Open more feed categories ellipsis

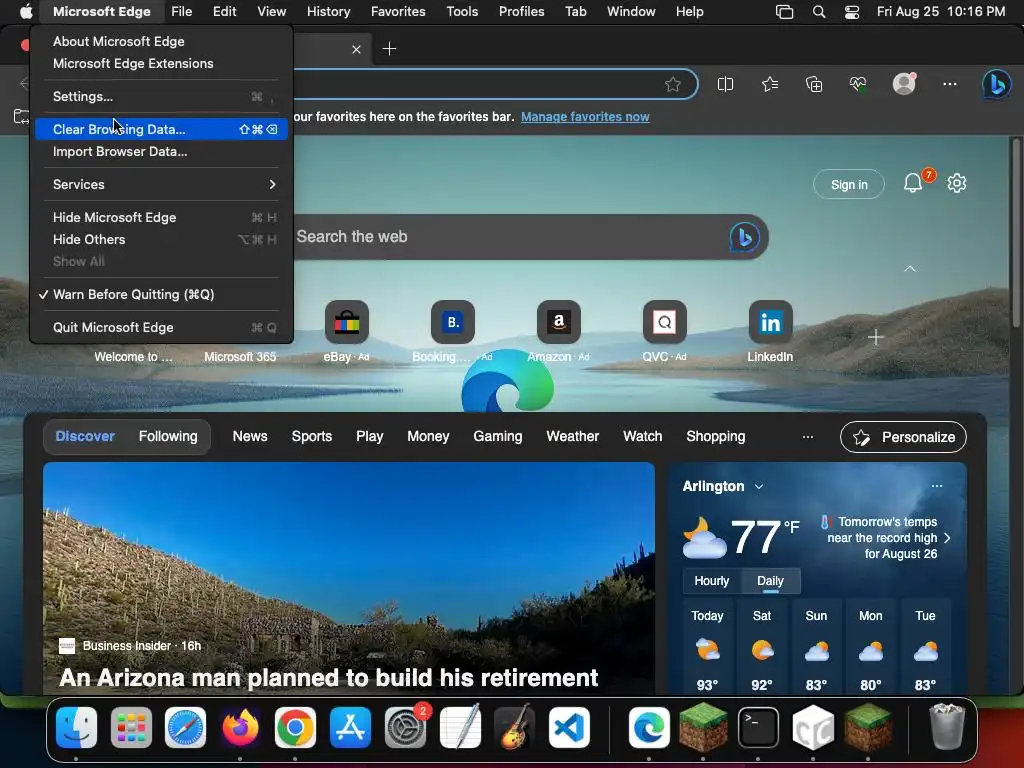[808, 436]
